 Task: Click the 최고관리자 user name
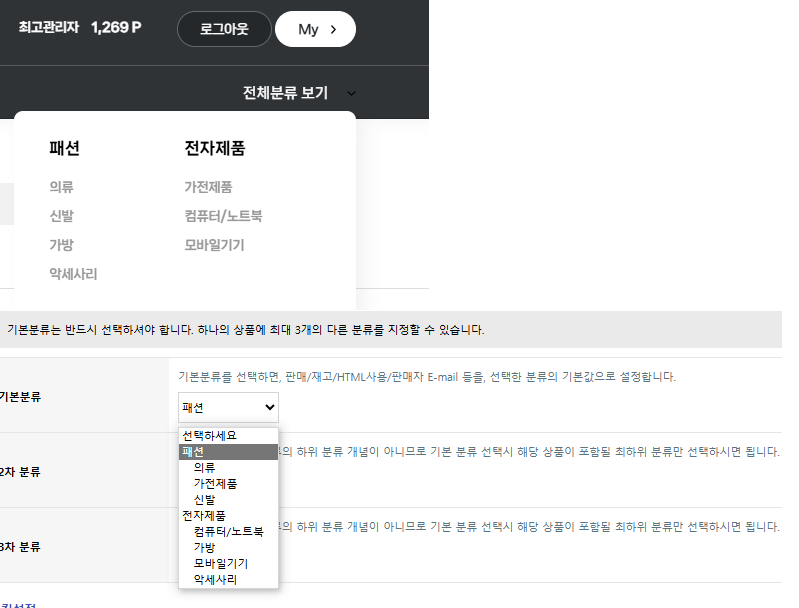click(x=49, y=27)
